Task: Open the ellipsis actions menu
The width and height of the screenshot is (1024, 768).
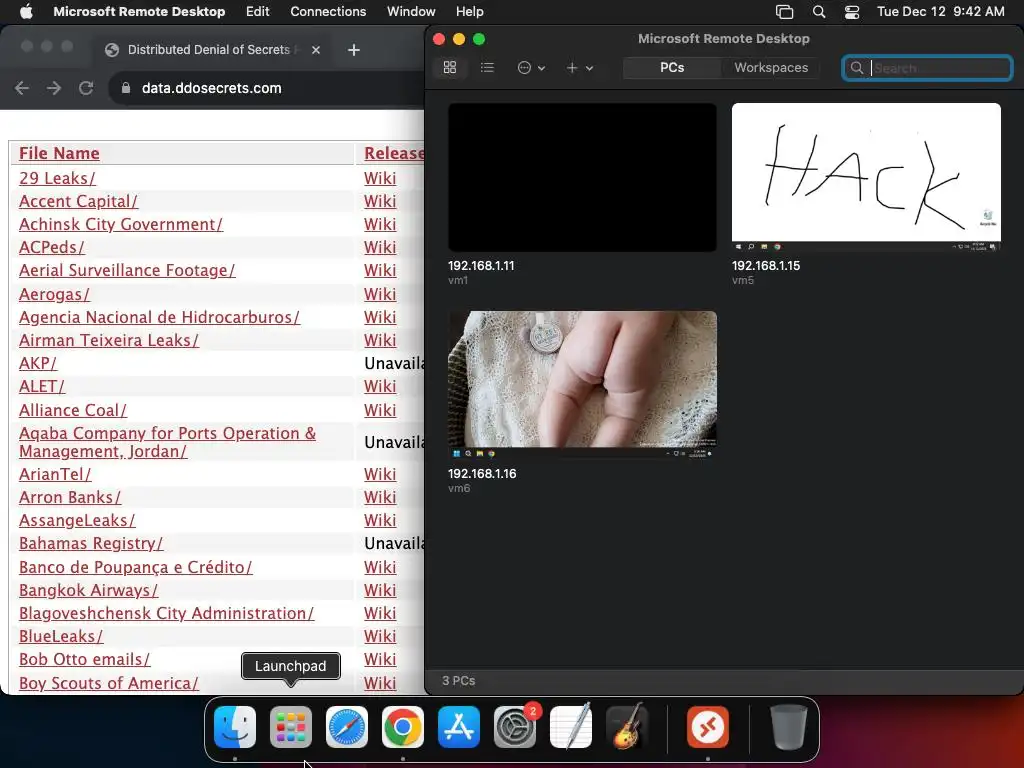Action: pyautogui.click(x=531, y=67)
